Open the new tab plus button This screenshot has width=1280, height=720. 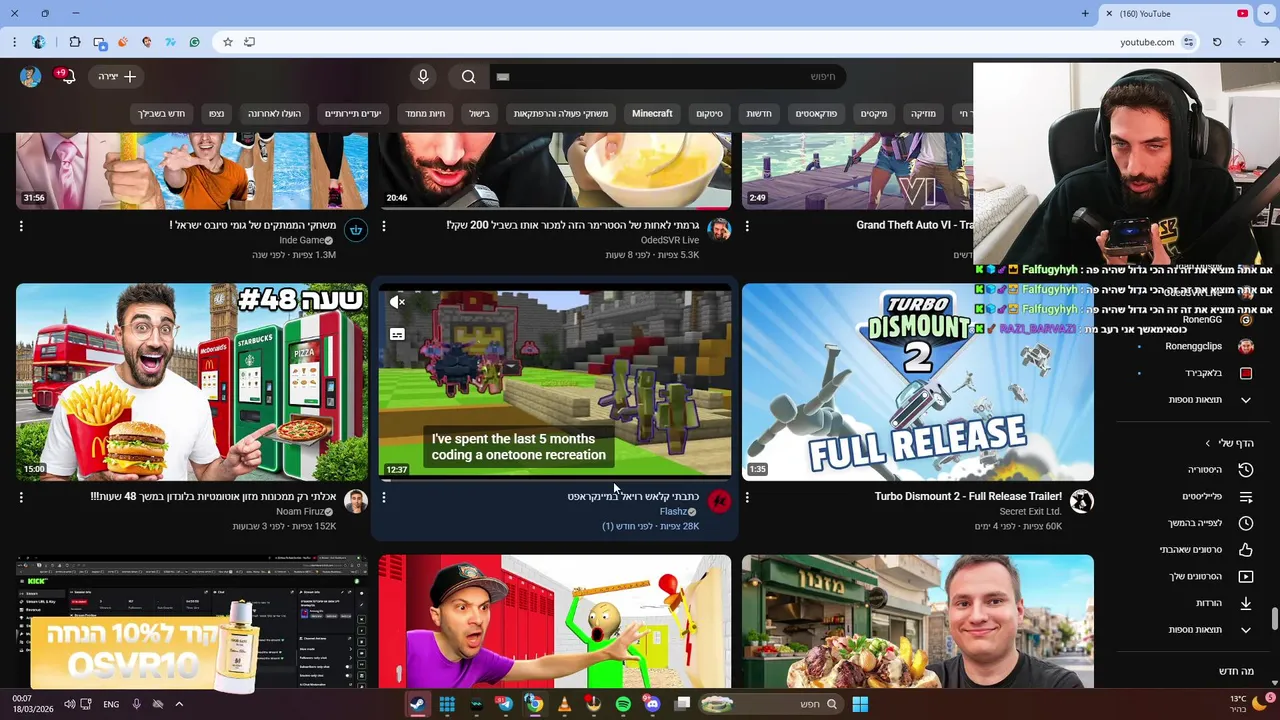point(1085,13)
